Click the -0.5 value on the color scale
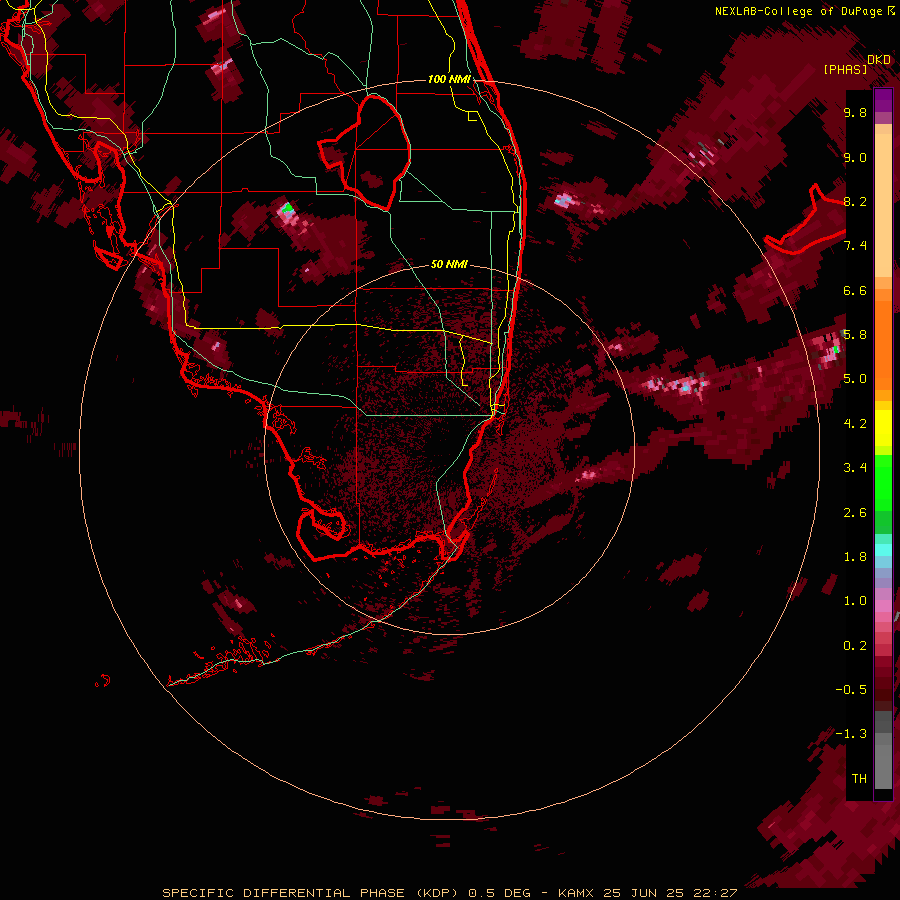 point(851,690)
